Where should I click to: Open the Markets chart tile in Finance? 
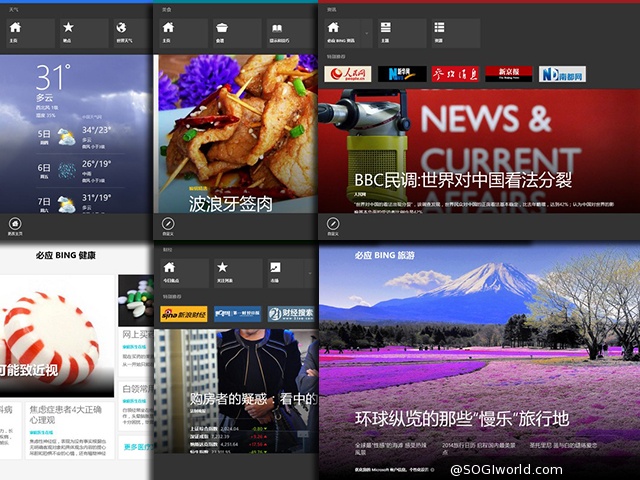point(285,273)
